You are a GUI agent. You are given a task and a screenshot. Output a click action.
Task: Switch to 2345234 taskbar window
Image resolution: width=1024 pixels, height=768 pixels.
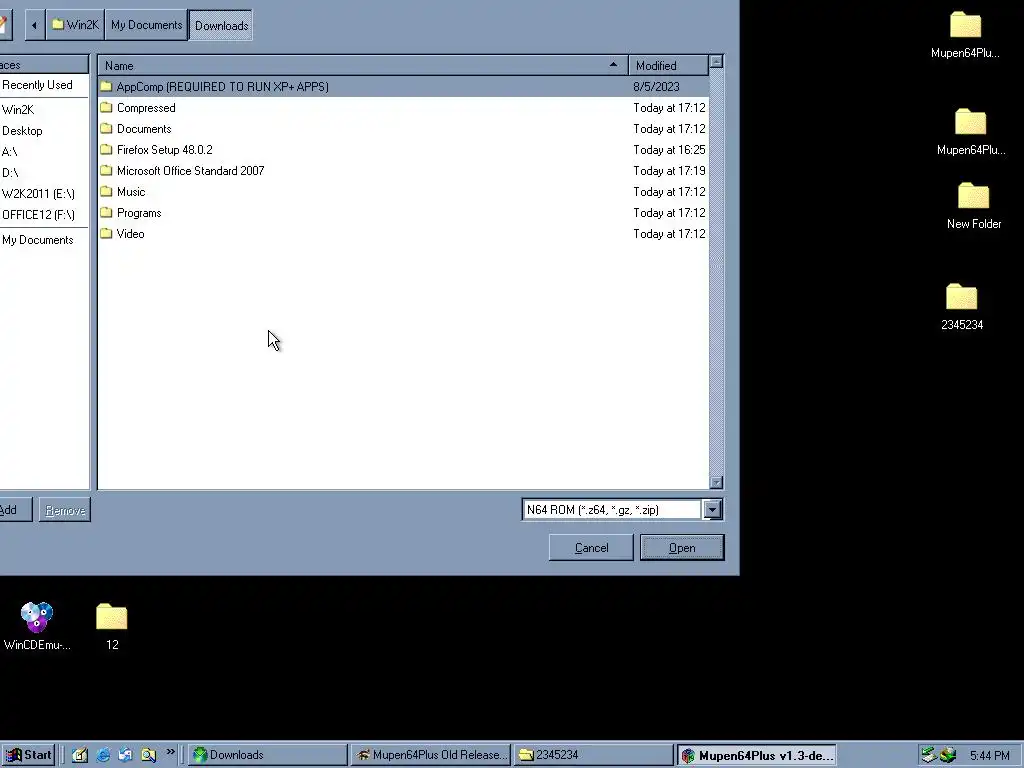coord(593,755)
